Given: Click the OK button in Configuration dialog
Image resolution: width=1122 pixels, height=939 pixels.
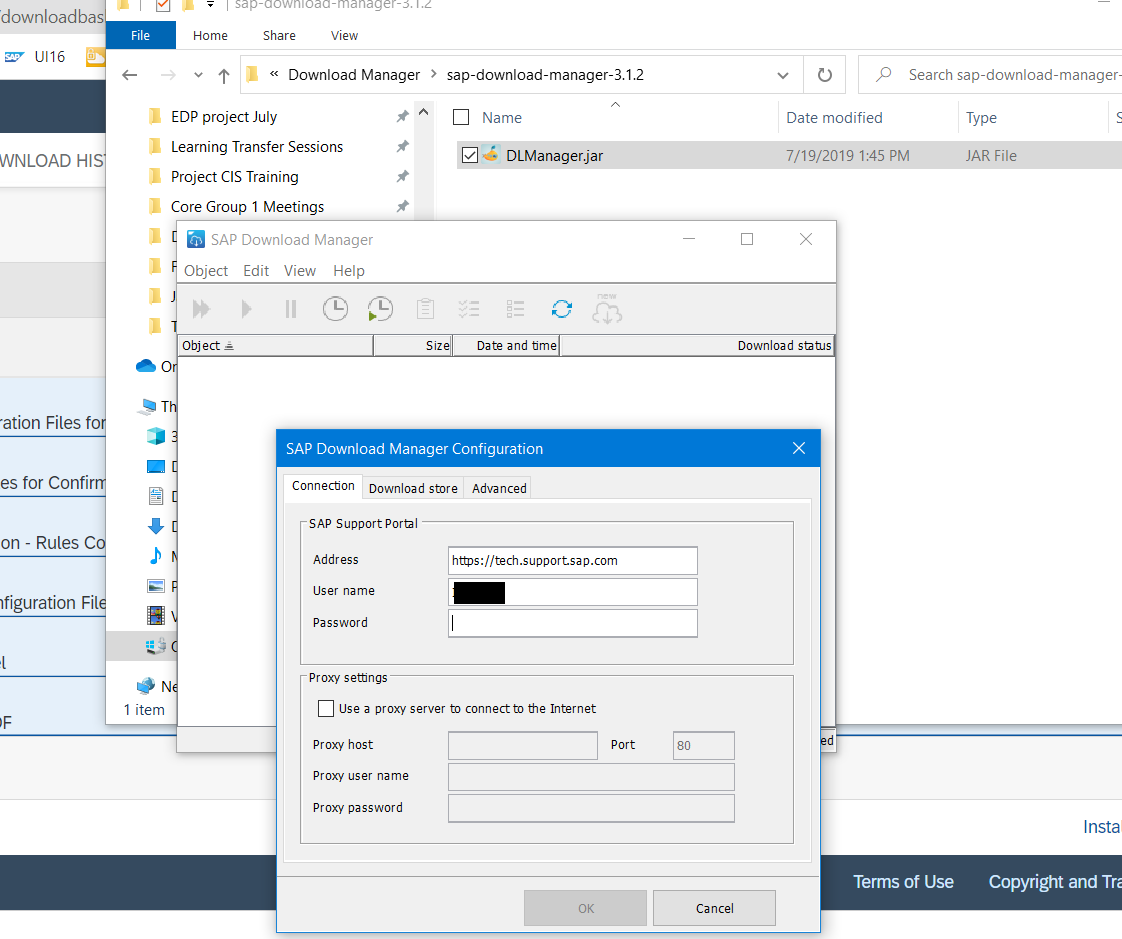Looking at the screenshot, I should pos(585,908).
